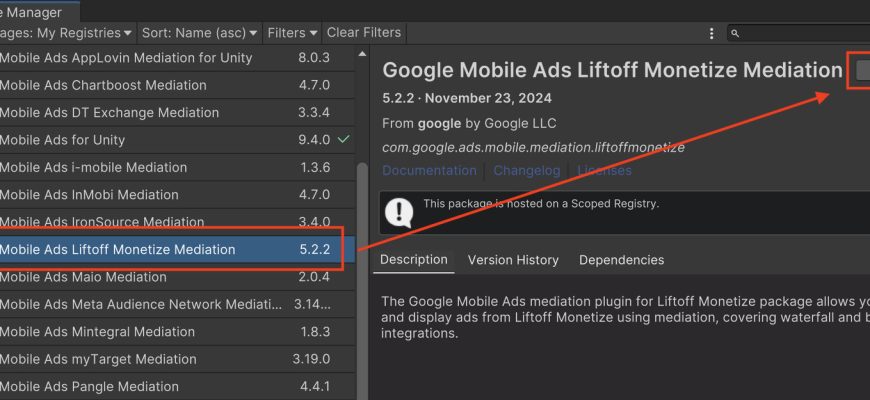Select Mobile Ads Meta Audience Network package

[x=177, y=304]
